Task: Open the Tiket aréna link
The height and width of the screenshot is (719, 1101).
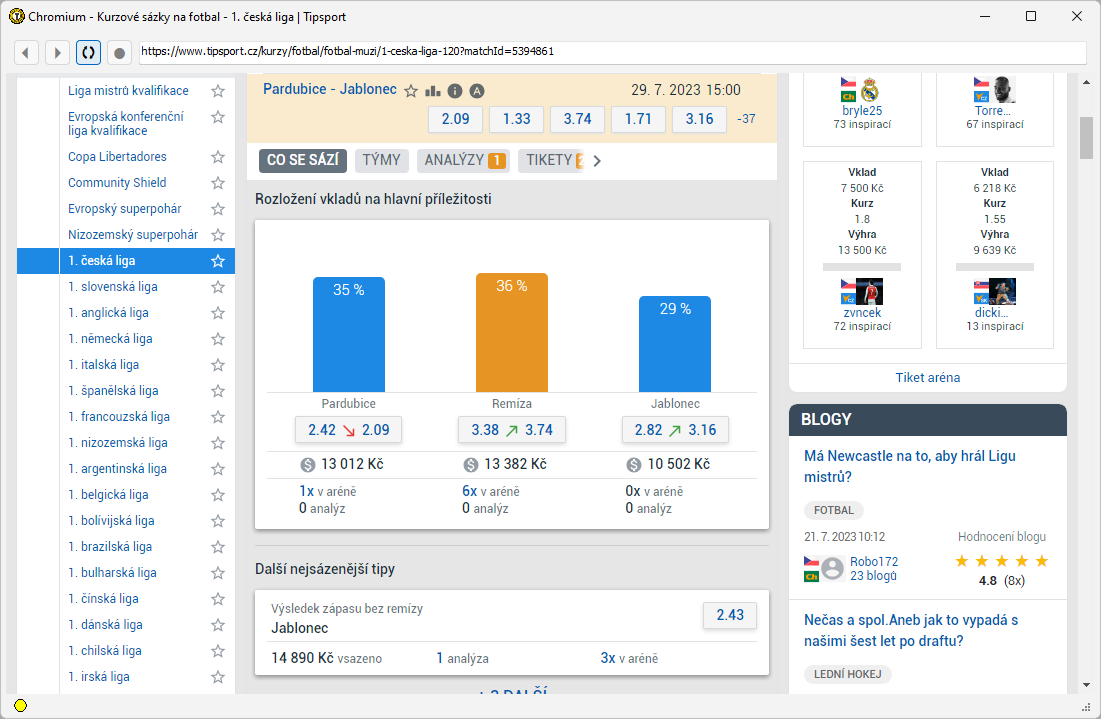Action: (928, 377)
